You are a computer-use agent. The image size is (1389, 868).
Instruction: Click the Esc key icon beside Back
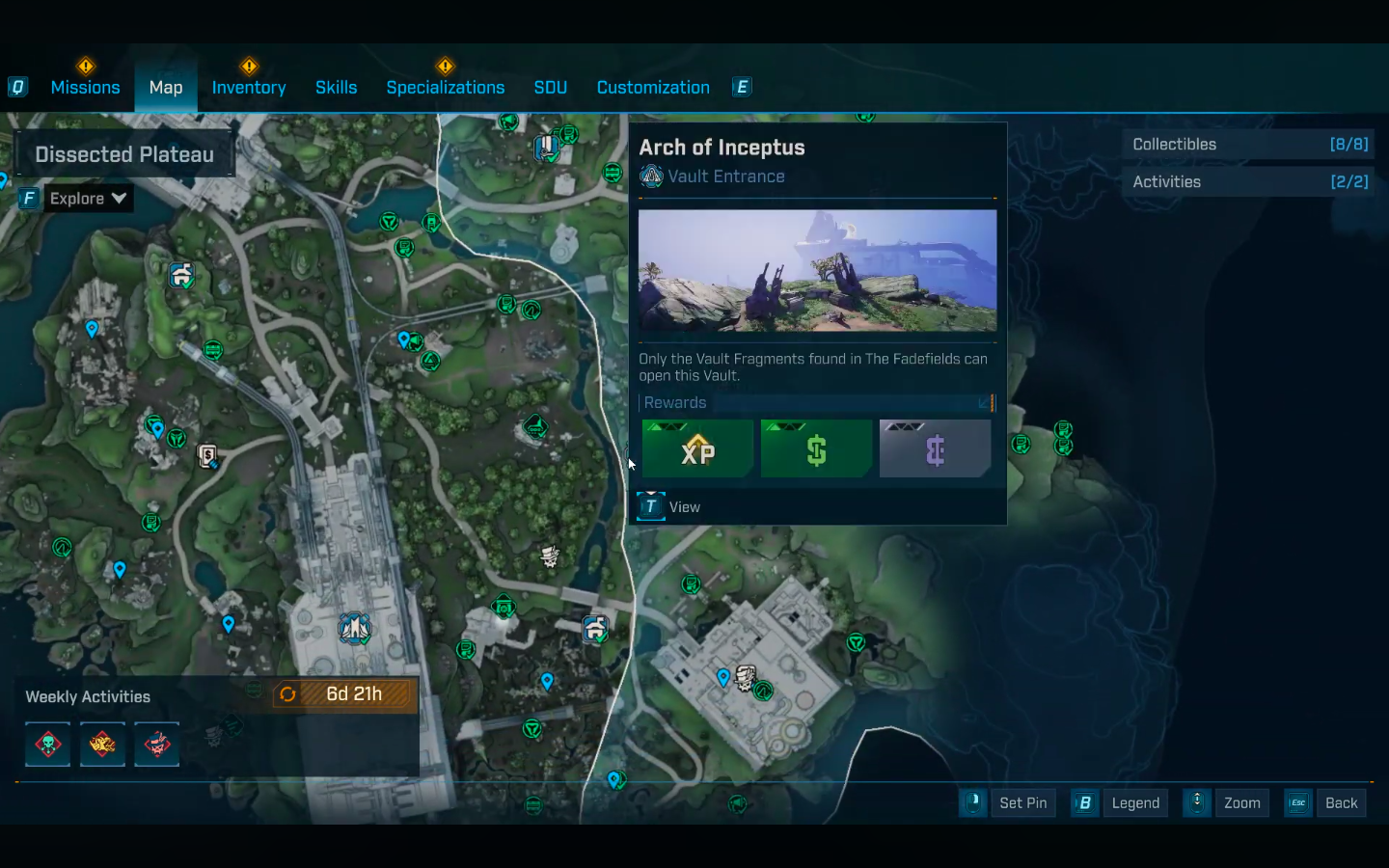coord(1297,802)
